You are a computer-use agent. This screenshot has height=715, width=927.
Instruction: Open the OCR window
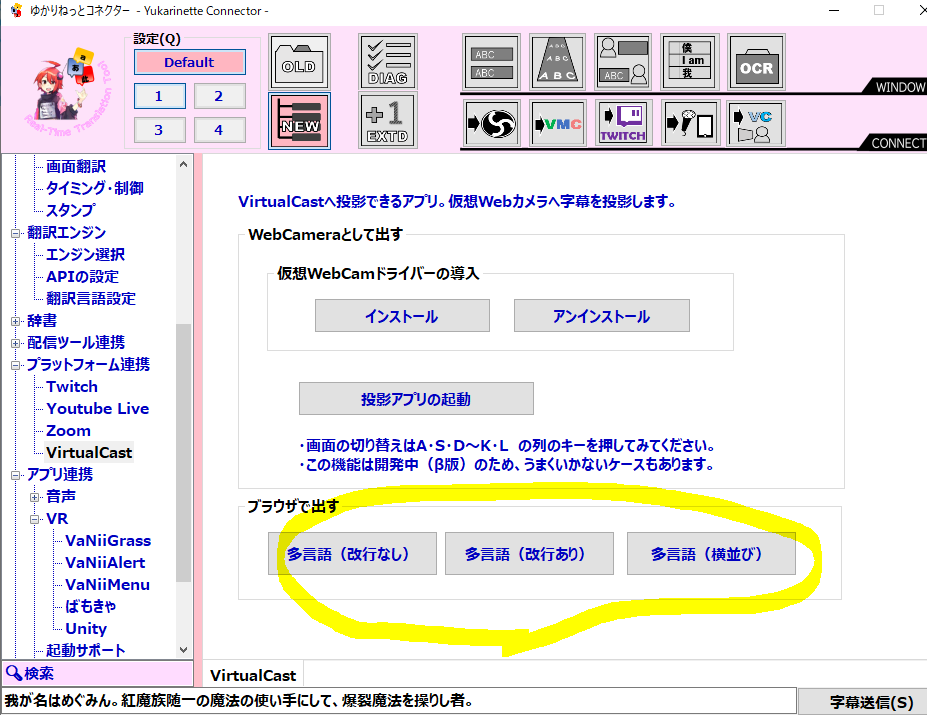757,62
